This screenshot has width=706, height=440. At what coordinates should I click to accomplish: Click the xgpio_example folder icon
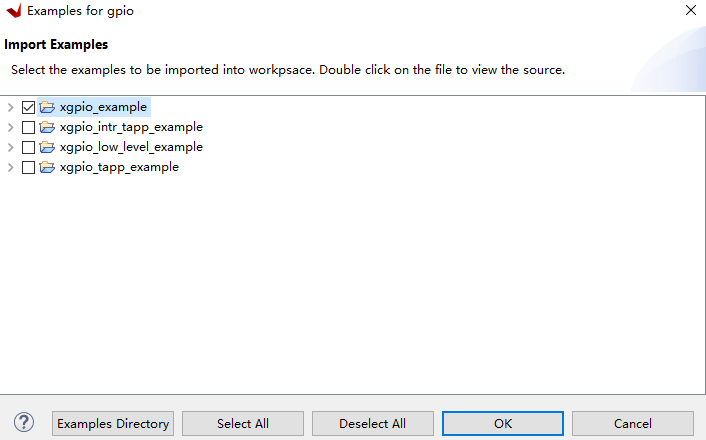(x=47, y=107)
